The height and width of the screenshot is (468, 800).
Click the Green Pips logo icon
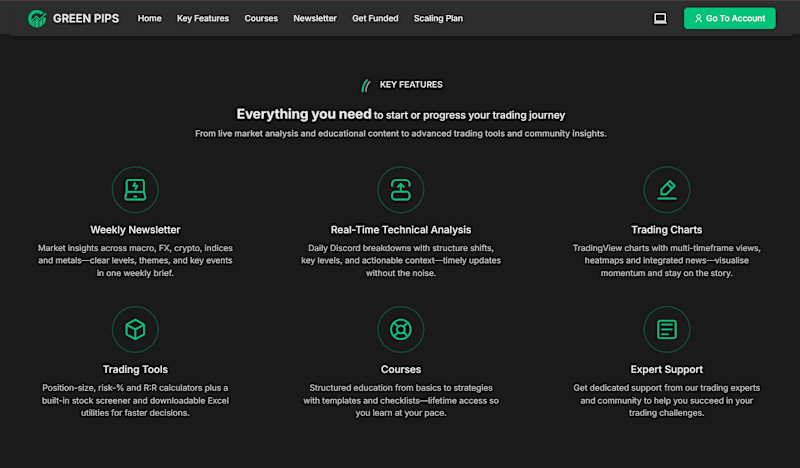[x=37, y=19]
